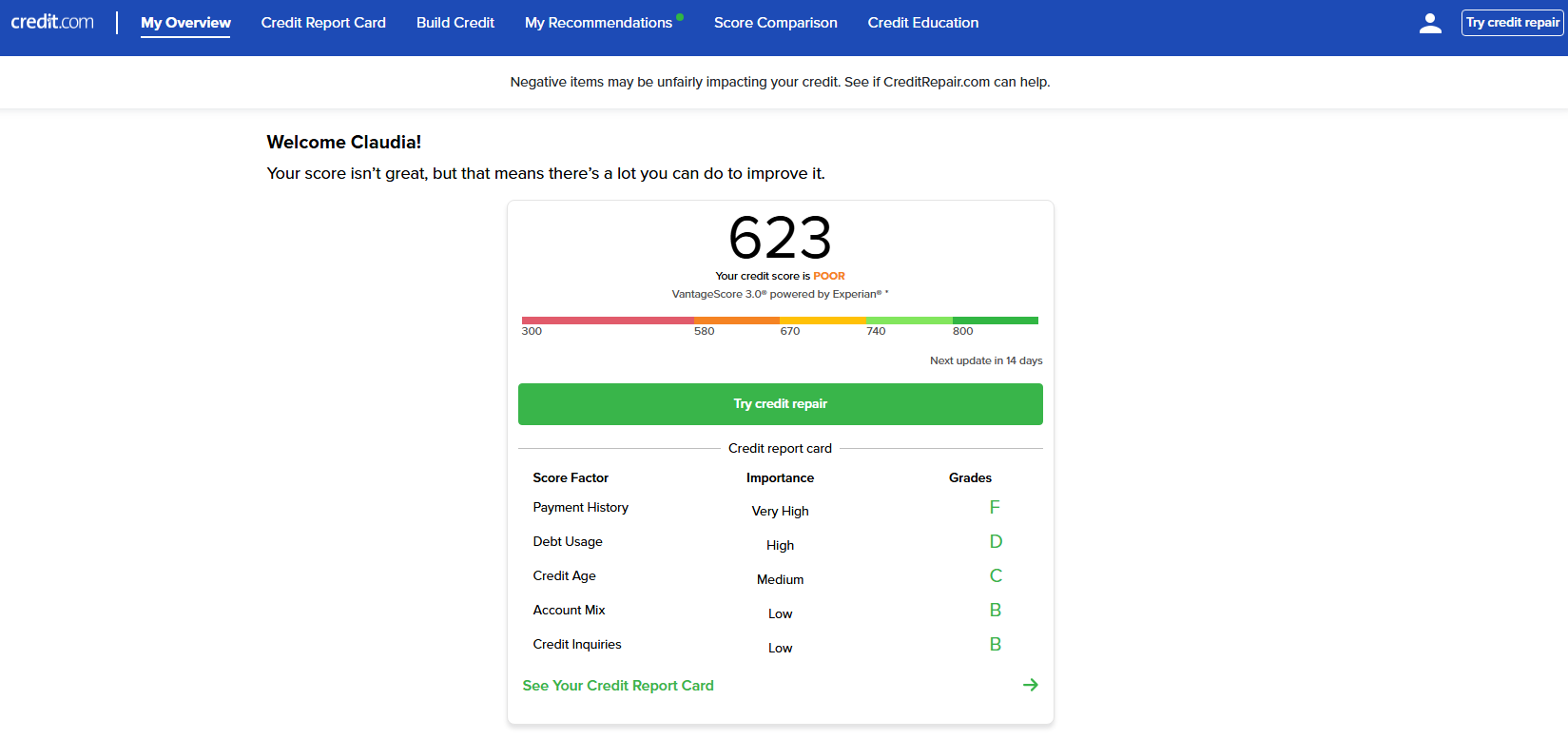Select My Recommendations in navigation
Viewport: 1568px width, 739px height.
(x=598, y=23)
